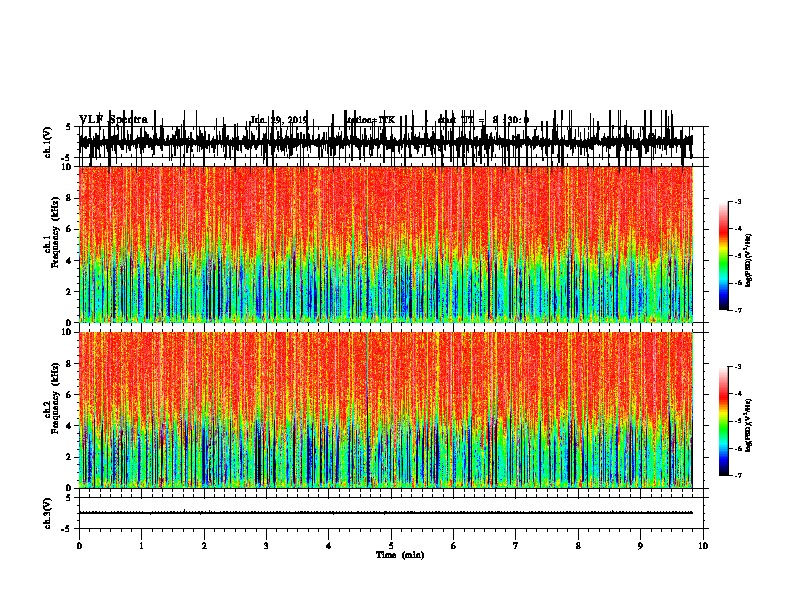Click time axis tick label 7
792x612 pixels.
tap(516, 546)
